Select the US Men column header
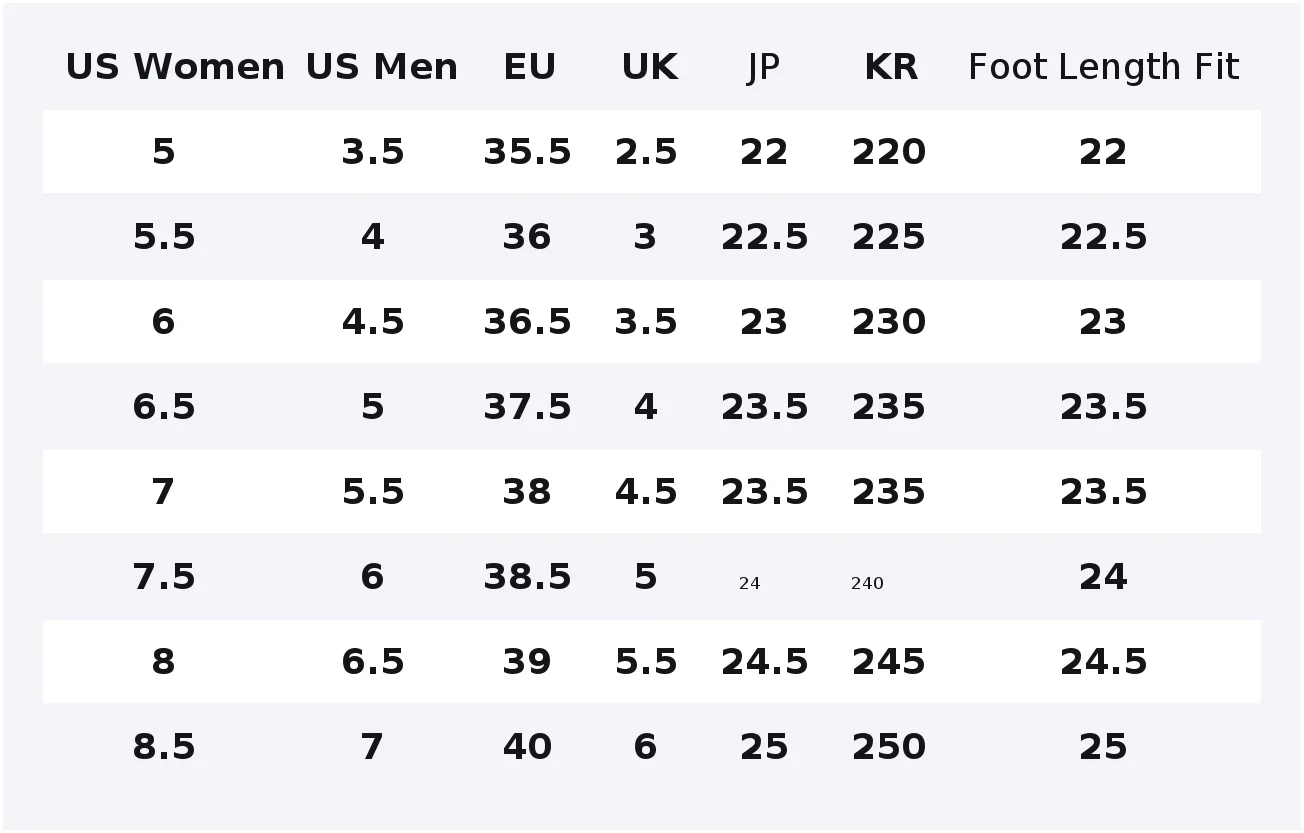The width and height of the screenshot is (1304, 833). [x=382, y=67]
